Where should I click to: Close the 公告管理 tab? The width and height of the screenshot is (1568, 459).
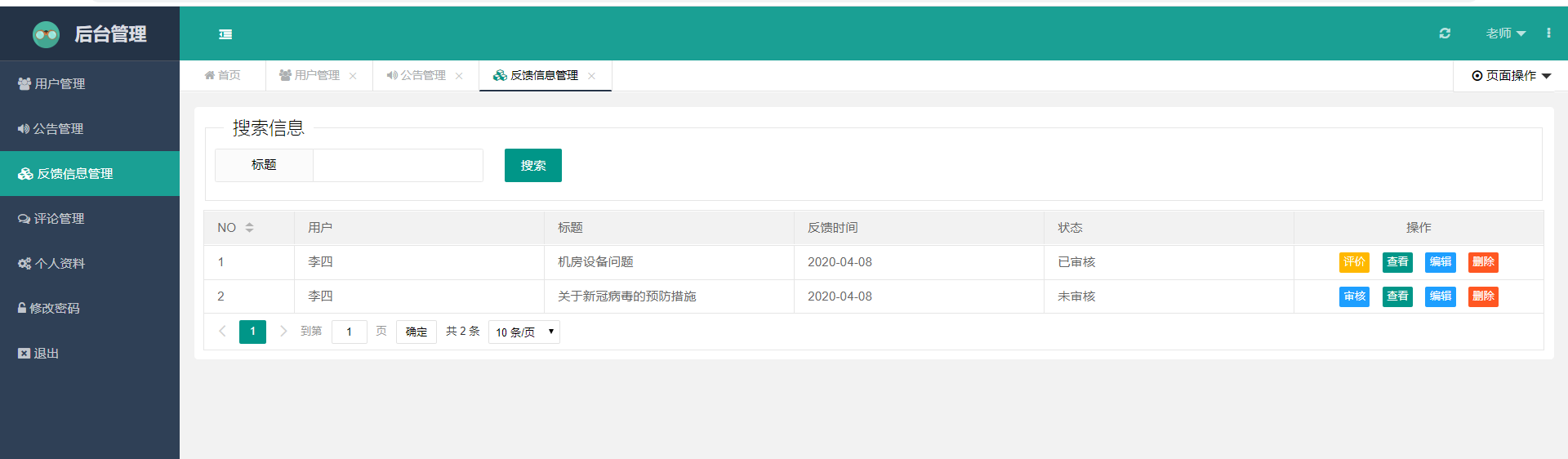[459, 76]
